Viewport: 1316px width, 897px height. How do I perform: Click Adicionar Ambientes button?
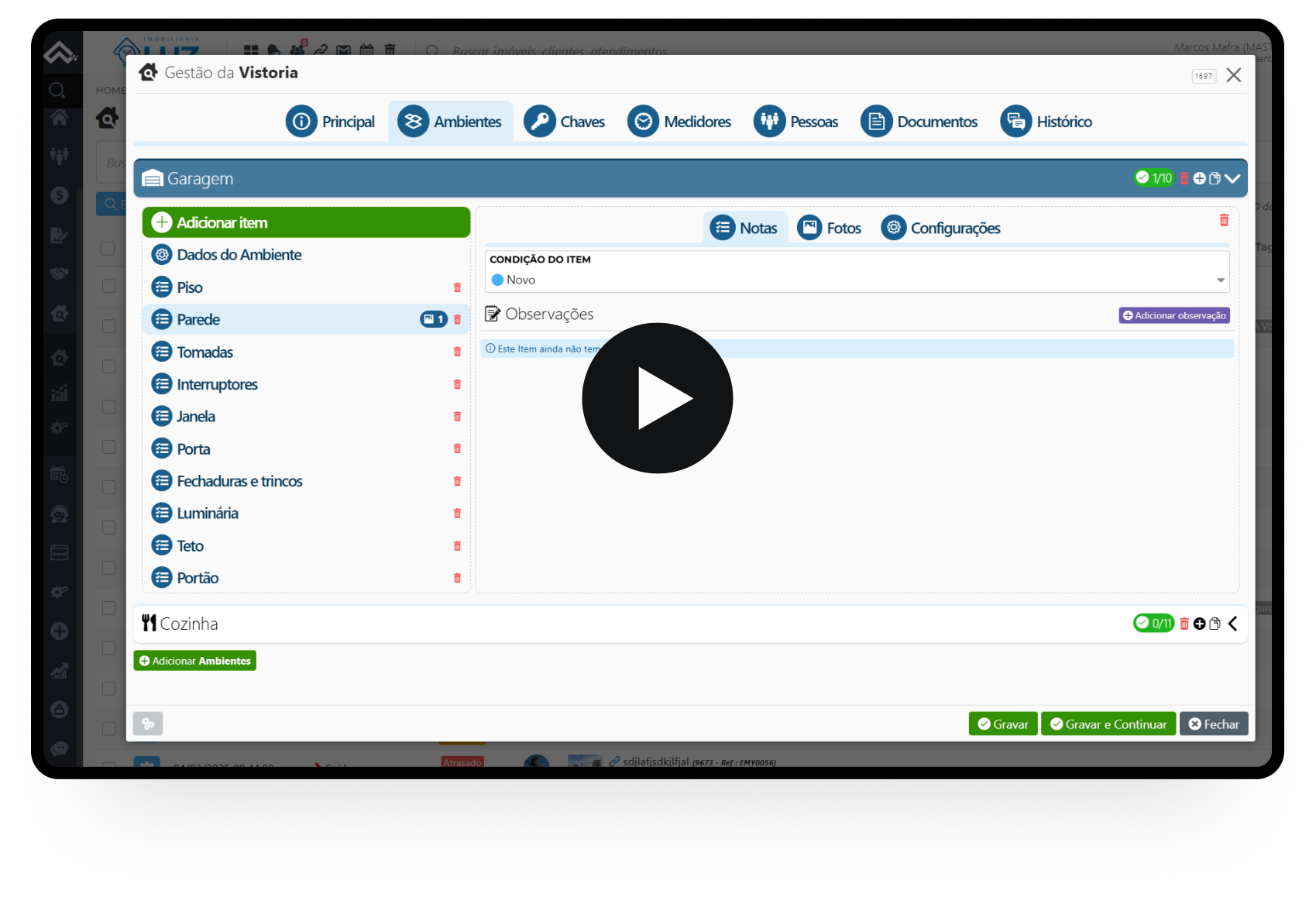pyautogui.click(x=194, y=661)
